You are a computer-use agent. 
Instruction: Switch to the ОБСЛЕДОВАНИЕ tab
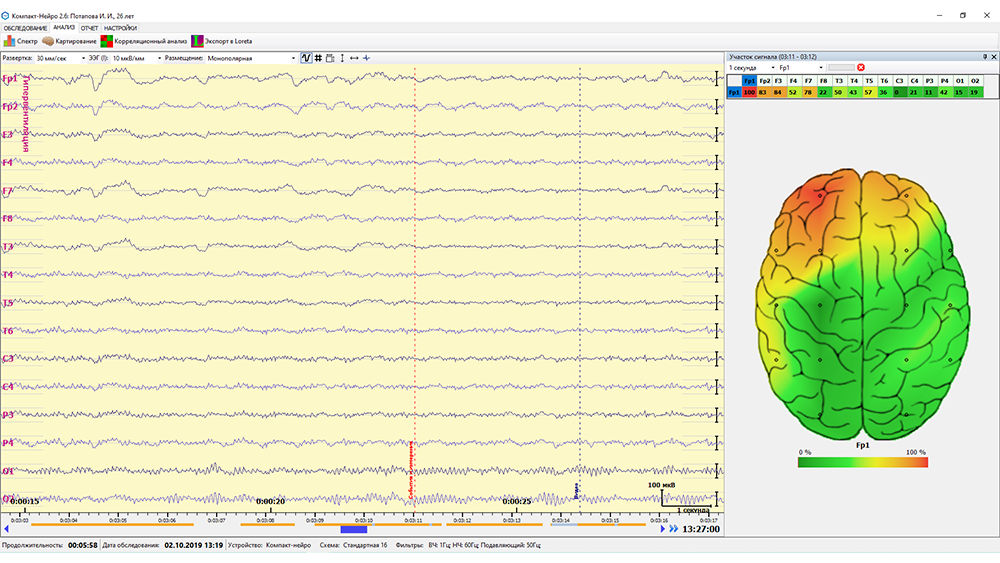click(25, 28)
